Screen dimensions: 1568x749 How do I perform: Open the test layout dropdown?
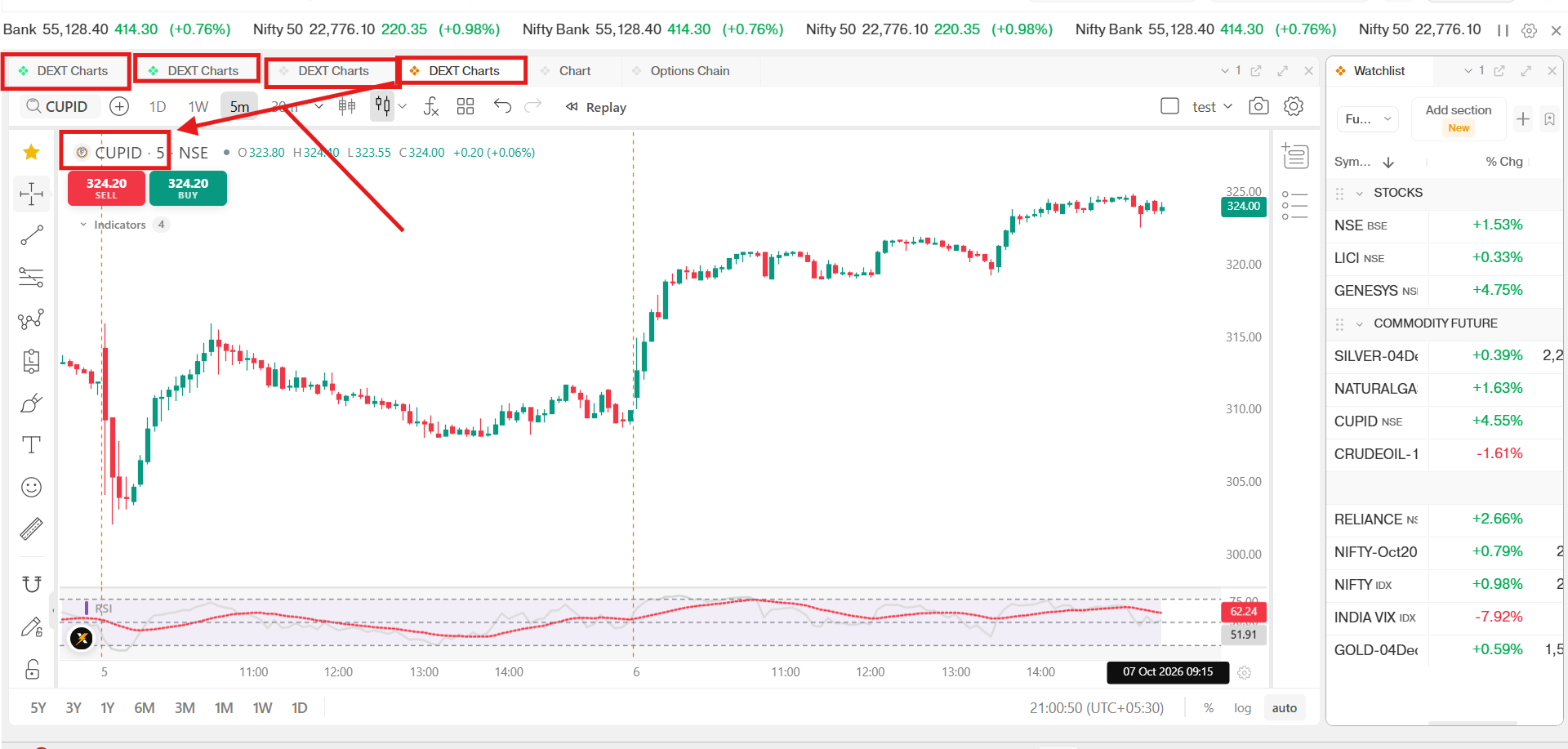[x=1212, y=107]
